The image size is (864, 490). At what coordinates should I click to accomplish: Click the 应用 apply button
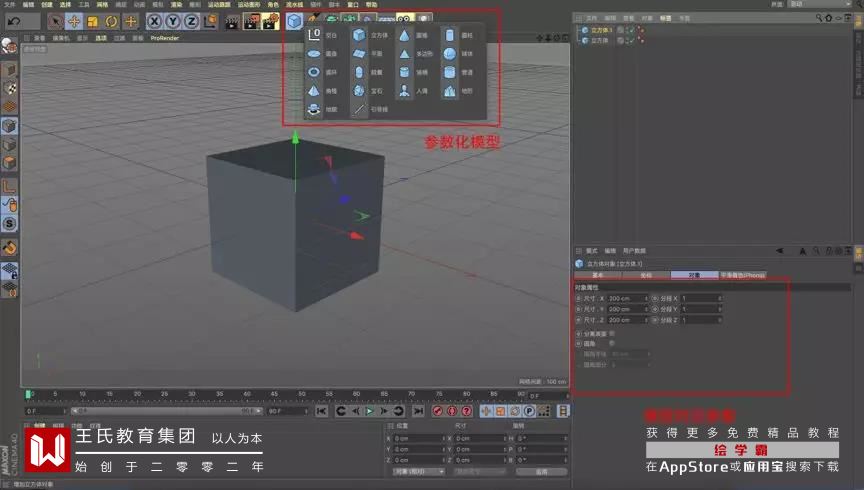pyautogui.click(x=541, y=472)
